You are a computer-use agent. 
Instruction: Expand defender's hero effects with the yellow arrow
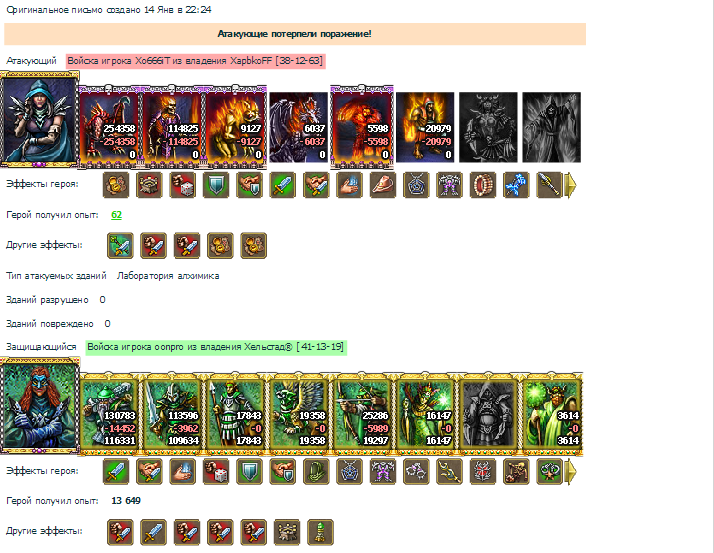(x=571, y=471)
